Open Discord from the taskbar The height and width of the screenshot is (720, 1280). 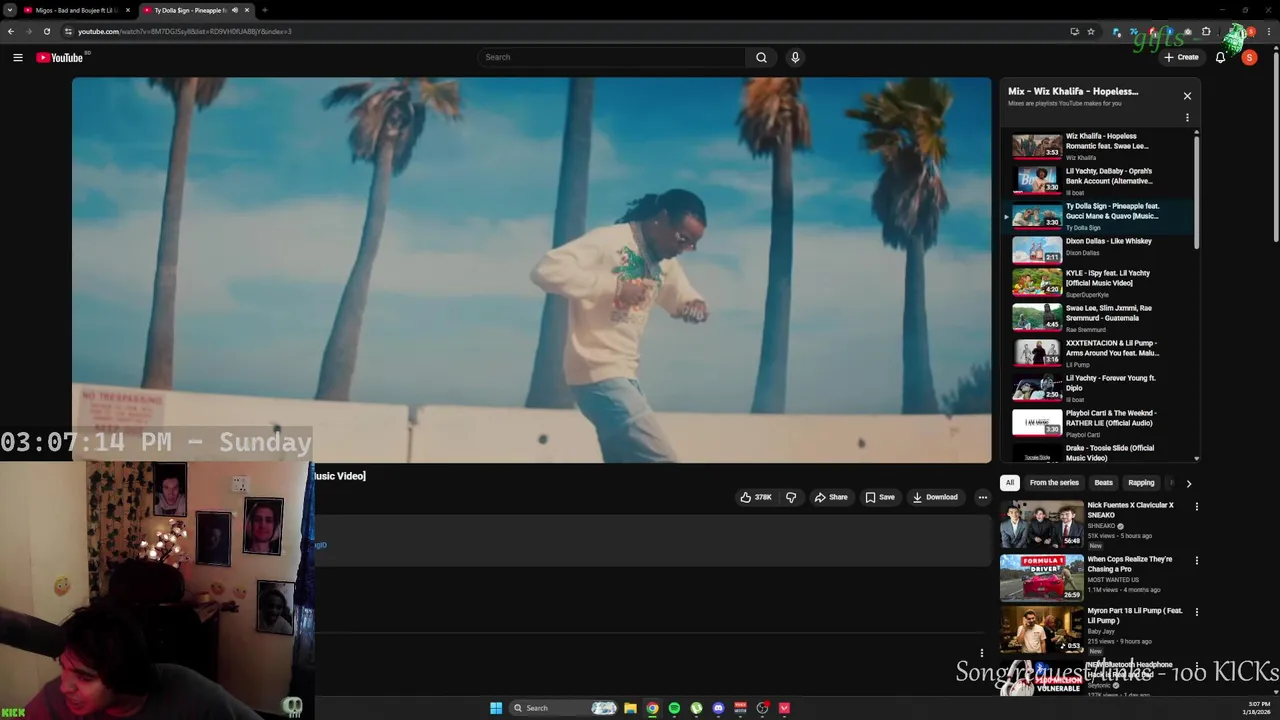718,708
